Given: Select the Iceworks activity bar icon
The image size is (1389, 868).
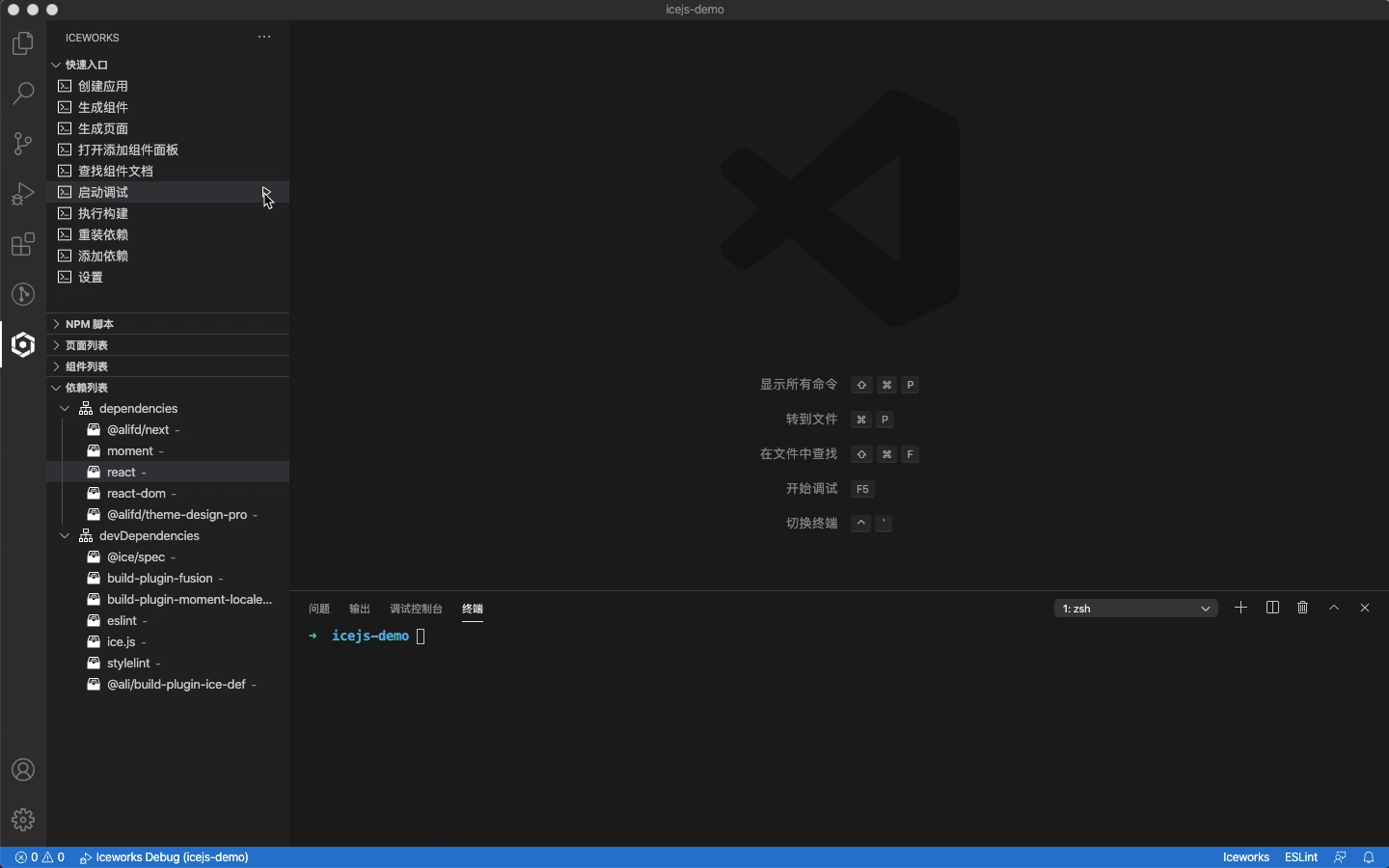Looking at the screenshot, I should [23, 344].
